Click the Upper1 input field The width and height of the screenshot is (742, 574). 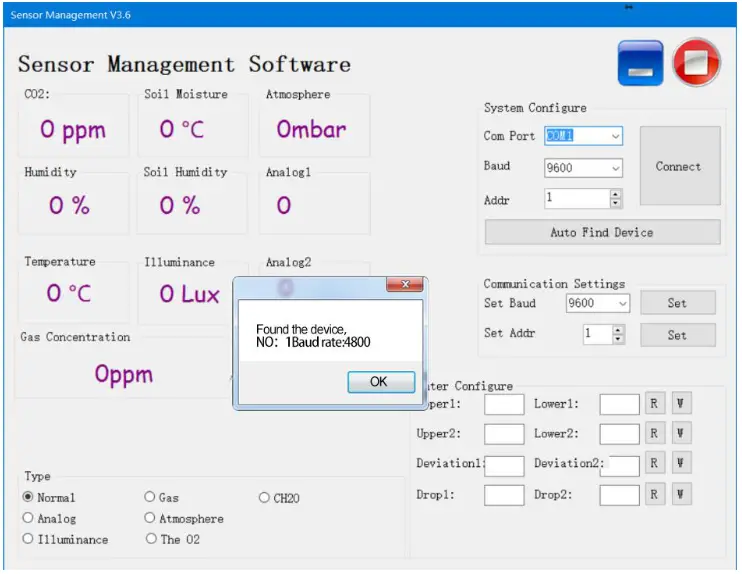point(504,405)
